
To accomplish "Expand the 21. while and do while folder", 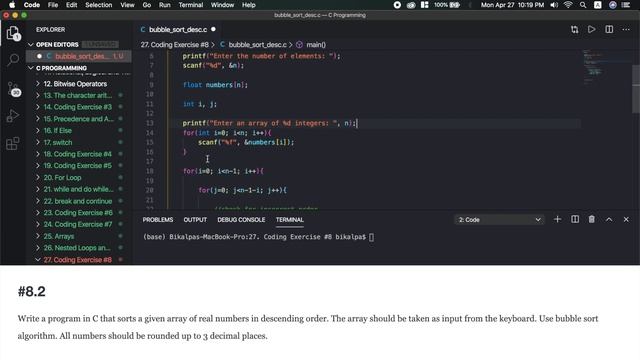I will tap(78, 189).
